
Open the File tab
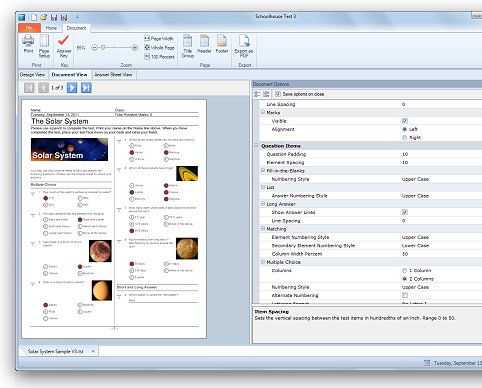(x=29, y=28)
